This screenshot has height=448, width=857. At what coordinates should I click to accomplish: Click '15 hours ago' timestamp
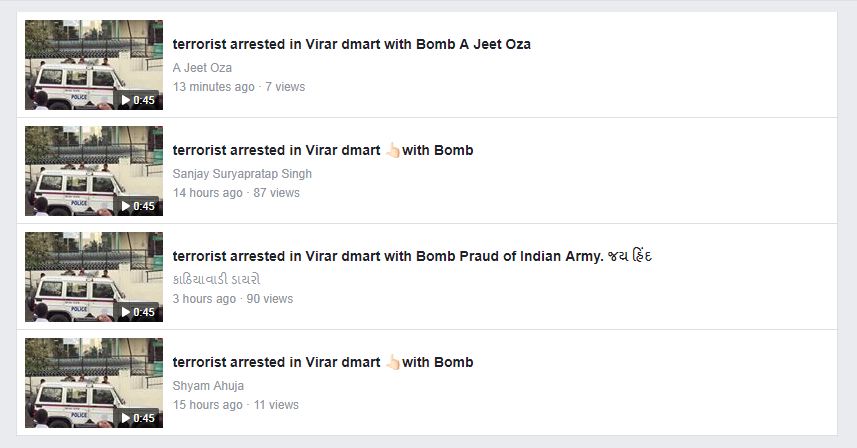coord(208,405)
